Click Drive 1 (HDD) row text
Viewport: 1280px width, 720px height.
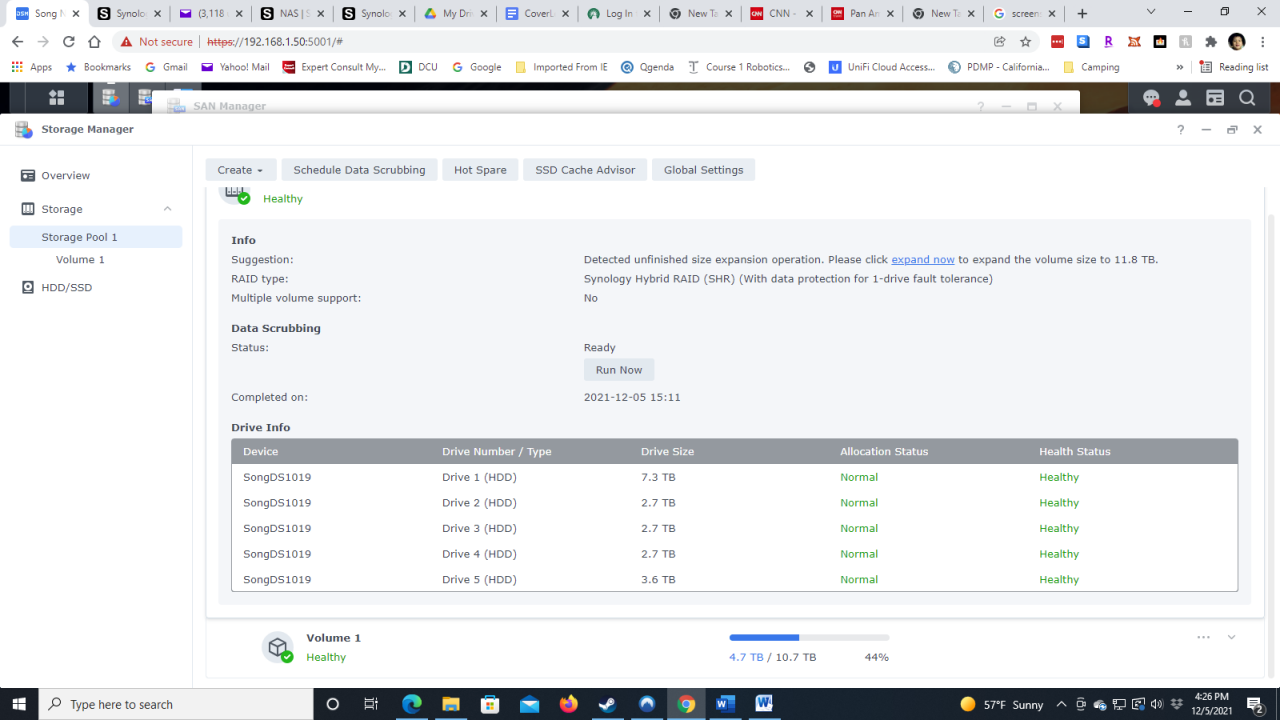pyautogui.click(x=479, y=477)
